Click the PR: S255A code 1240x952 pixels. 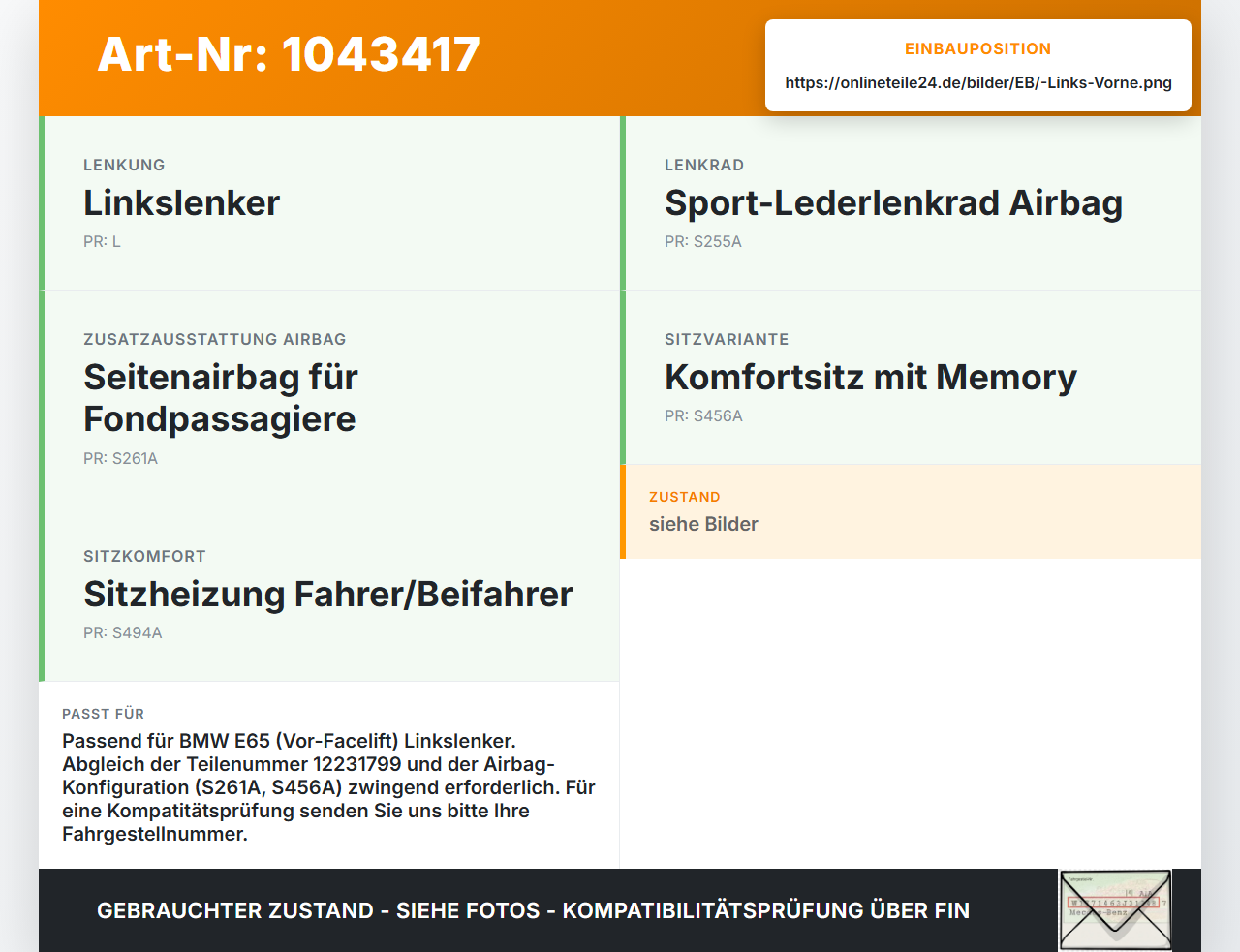click(x=703, y=242)
